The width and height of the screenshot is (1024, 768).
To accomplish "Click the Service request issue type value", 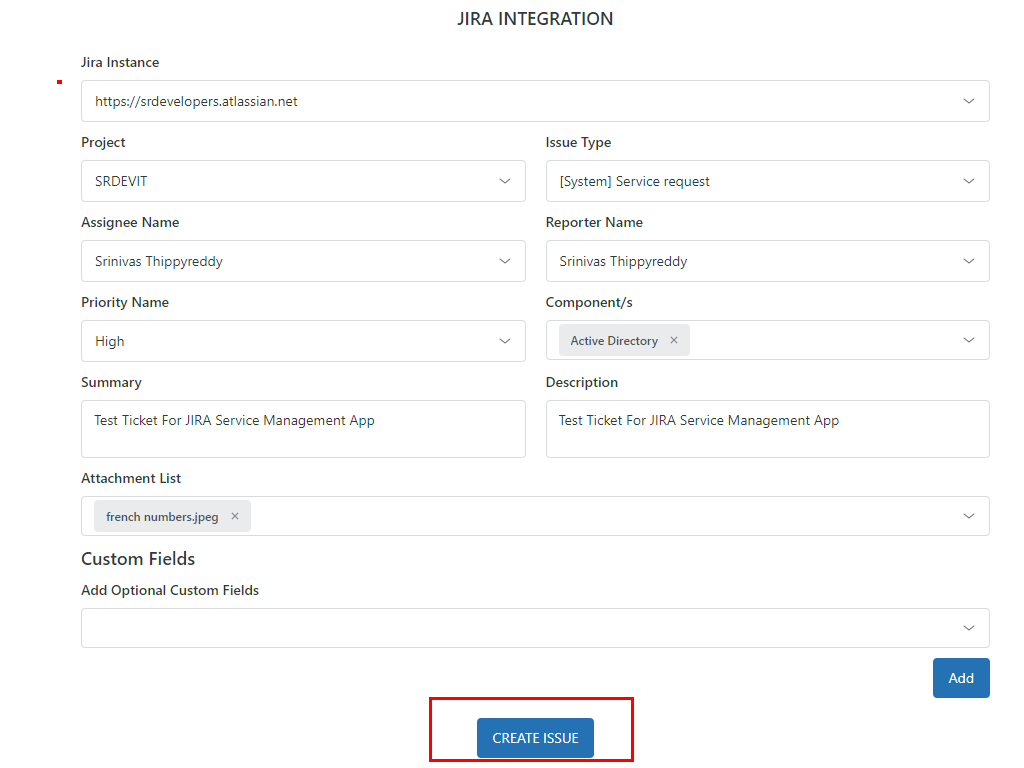I will click(x=634, y=181).
